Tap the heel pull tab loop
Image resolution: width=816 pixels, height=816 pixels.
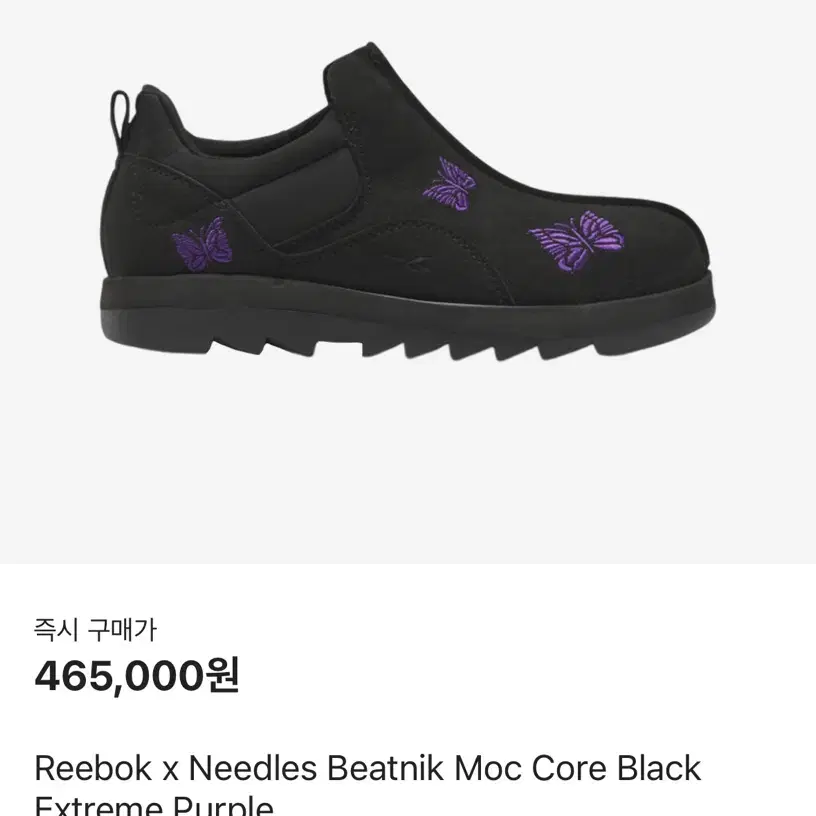point(120,122)
